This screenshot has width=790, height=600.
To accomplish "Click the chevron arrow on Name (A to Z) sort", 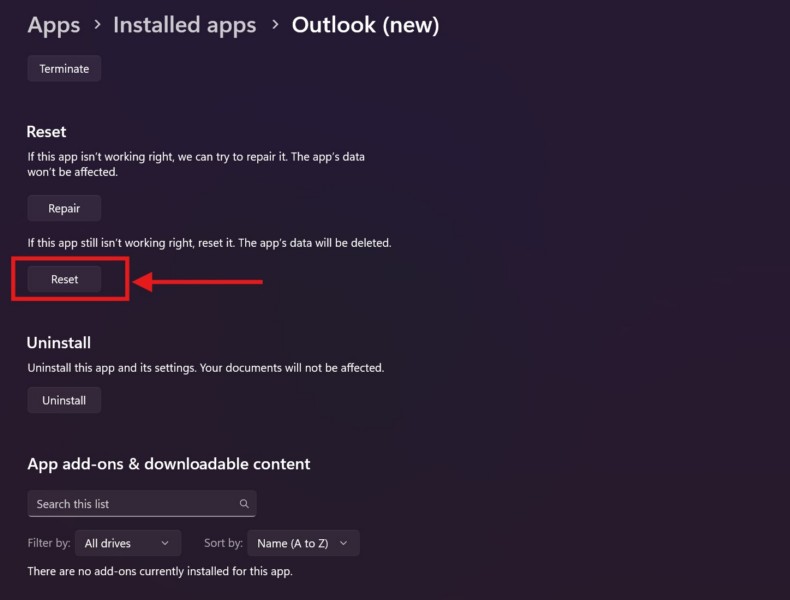I will pos(343,543).
